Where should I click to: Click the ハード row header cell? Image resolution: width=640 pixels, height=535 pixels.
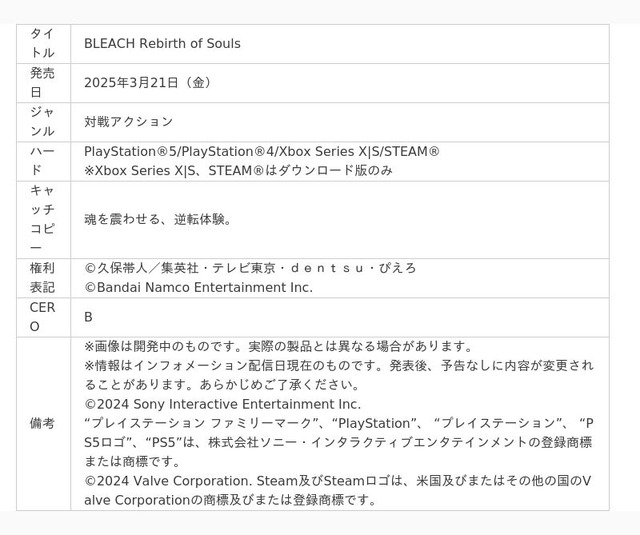[x=43, y=162]
